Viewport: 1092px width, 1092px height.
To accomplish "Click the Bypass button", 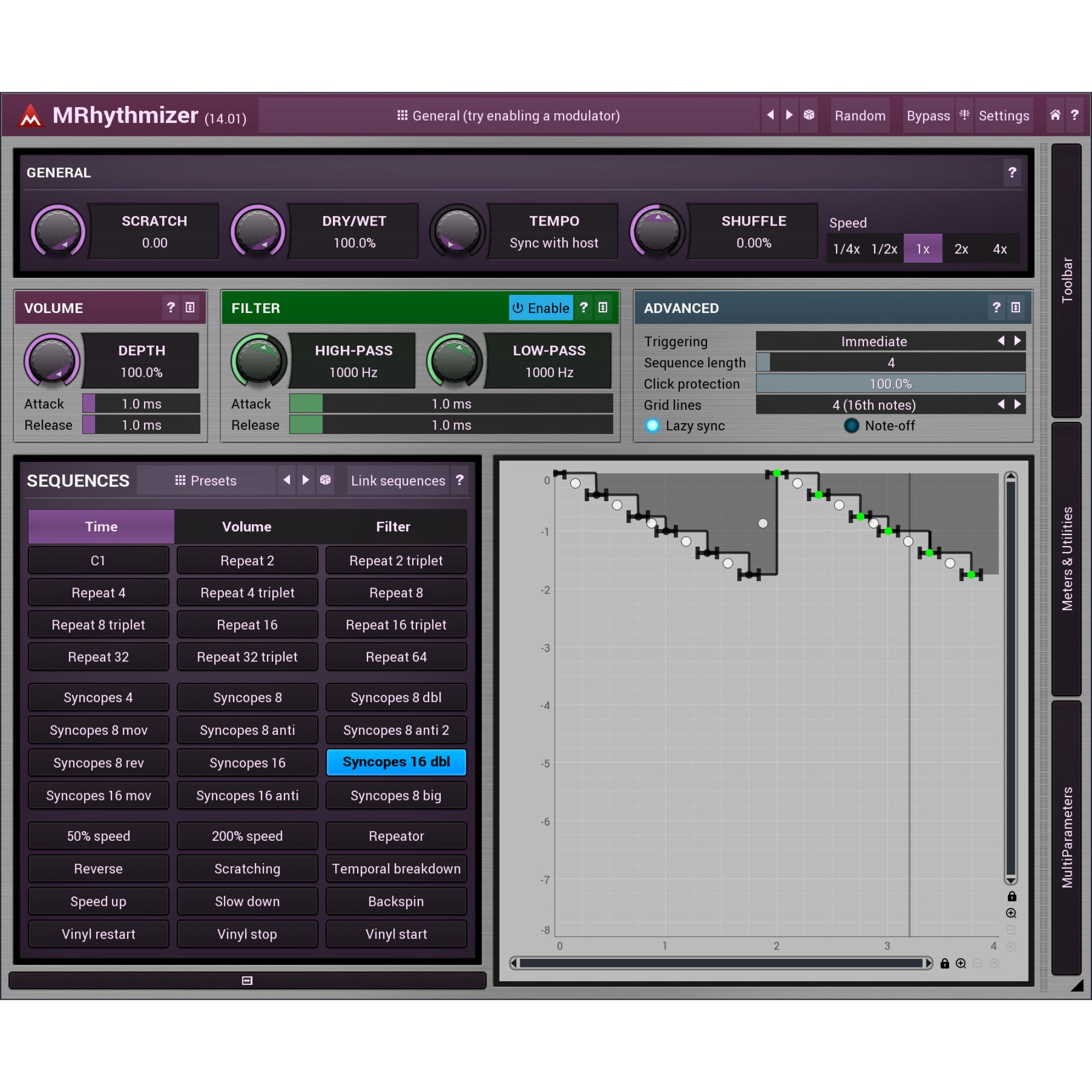I will pos(928,116).
